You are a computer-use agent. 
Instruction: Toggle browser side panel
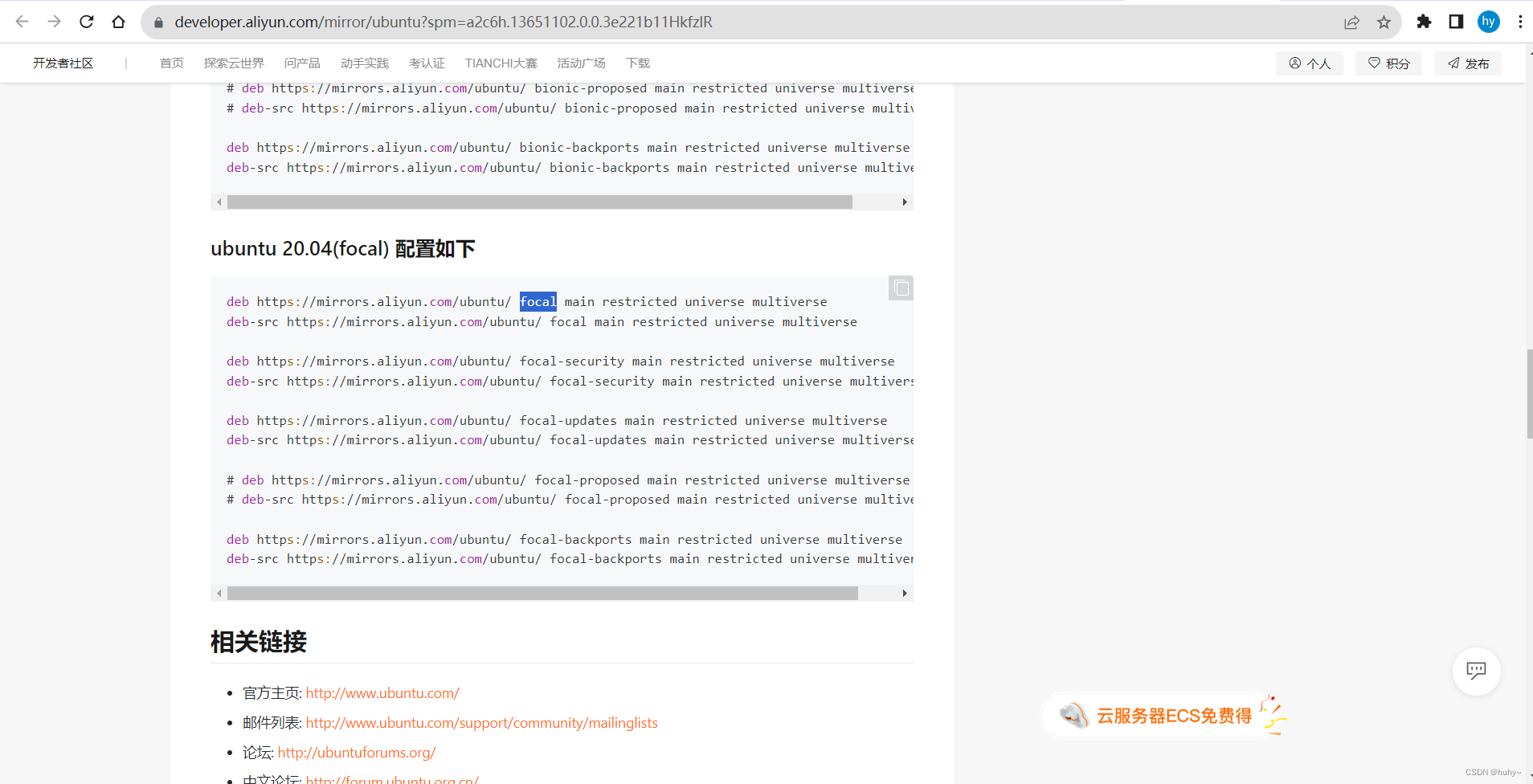click(1456, 22)
